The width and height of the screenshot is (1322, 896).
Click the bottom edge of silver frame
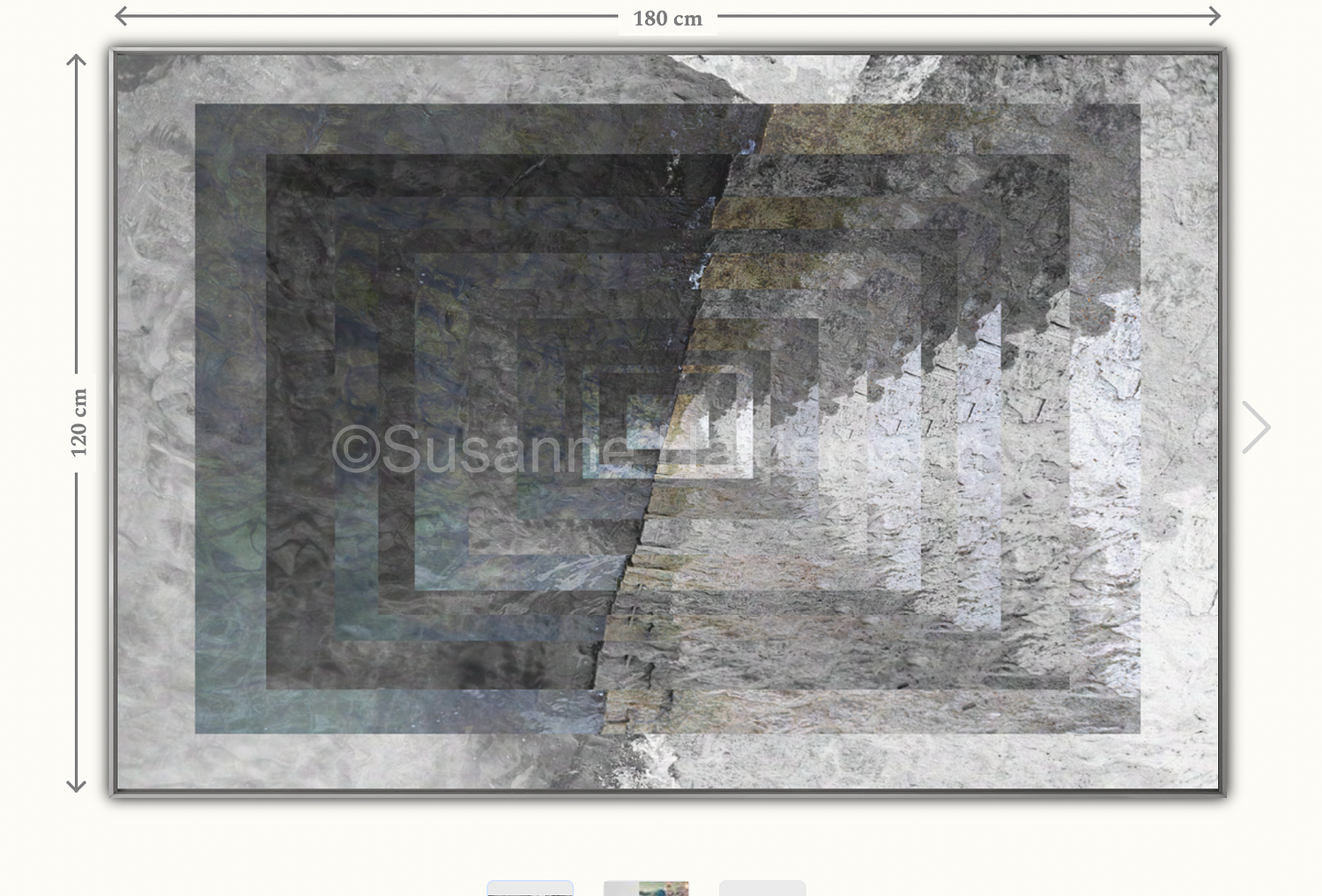coord(667,793)
